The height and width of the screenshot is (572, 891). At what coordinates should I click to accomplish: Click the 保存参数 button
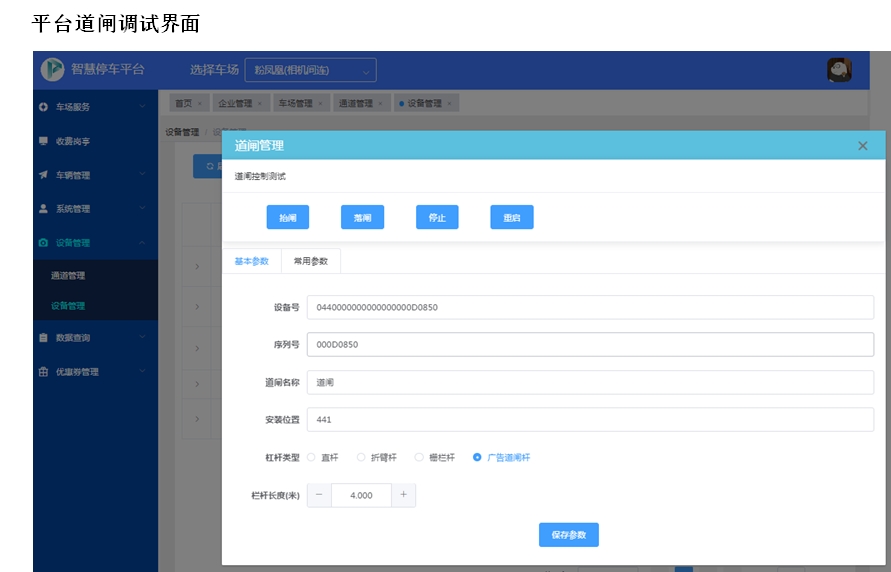pos(568,535)
